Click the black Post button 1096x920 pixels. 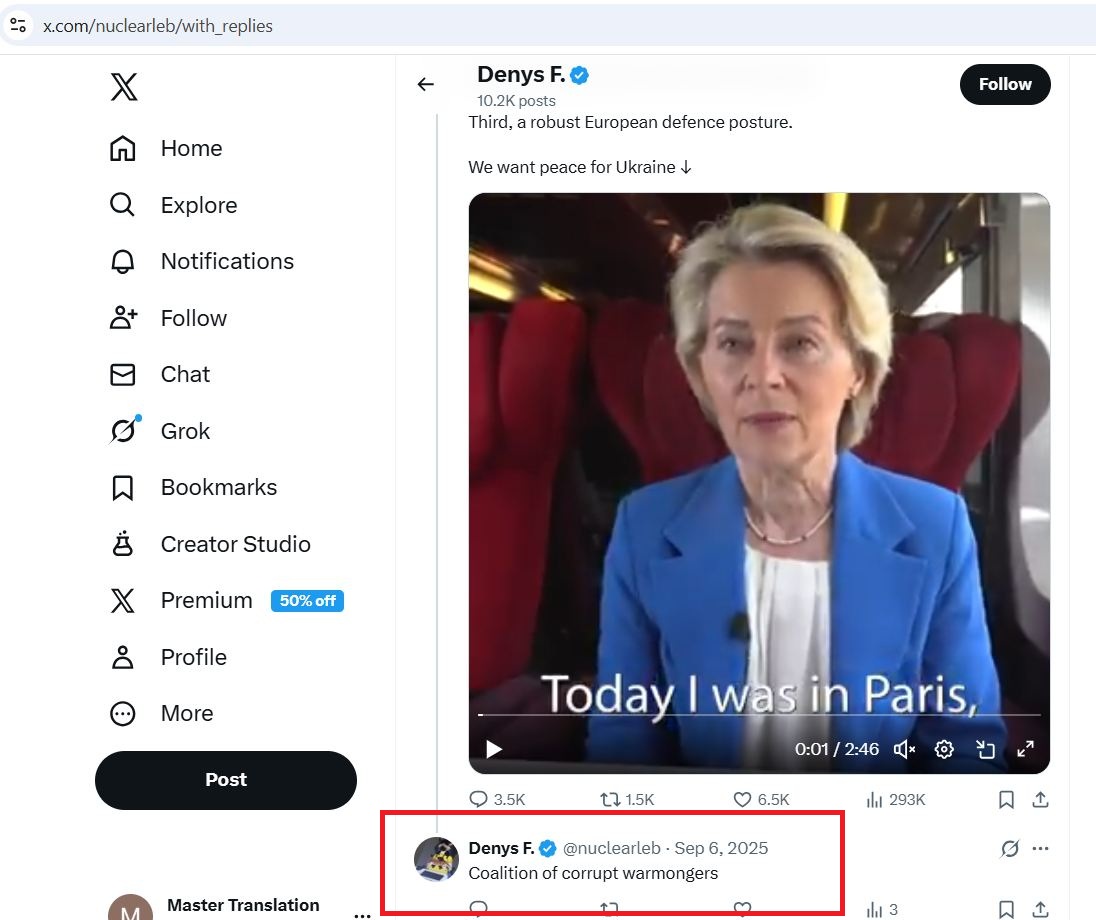pyautogui.click(x=226, y=780)
